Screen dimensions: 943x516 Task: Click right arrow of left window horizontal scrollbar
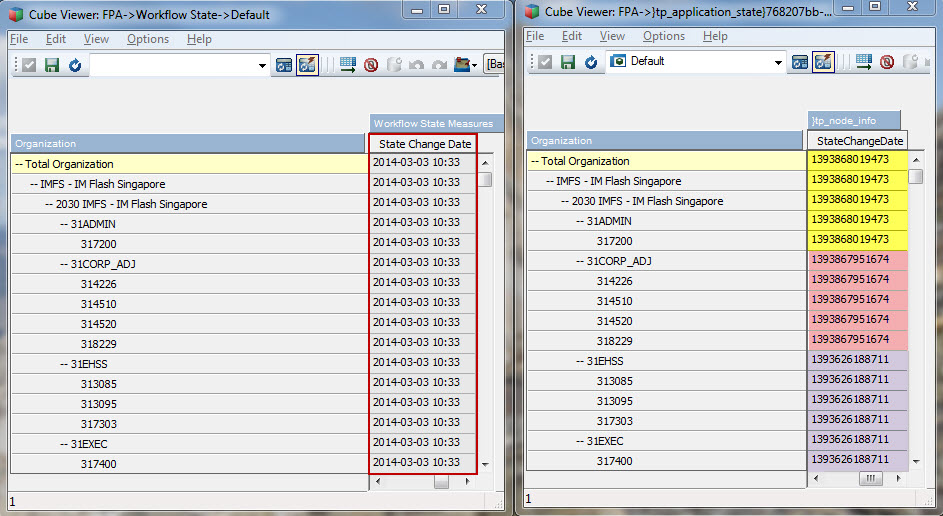467,481
